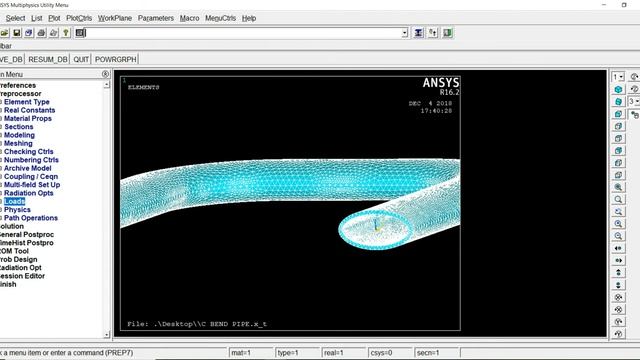Open ANSYS Help with the question mark icon
The height and width of the screenshot is (360, 640).
(66, 33)
